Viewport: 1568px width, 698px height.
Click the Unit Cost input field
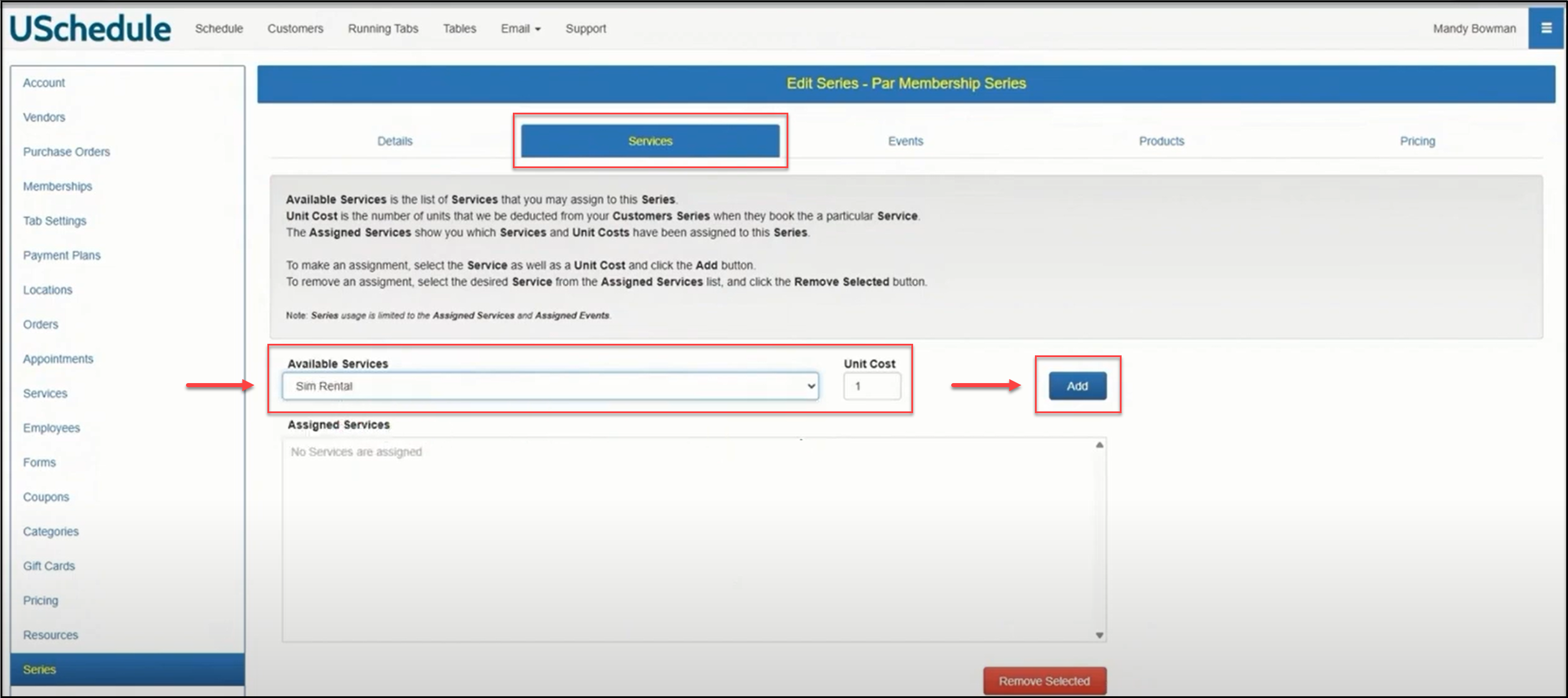click(x=871, y=386)
